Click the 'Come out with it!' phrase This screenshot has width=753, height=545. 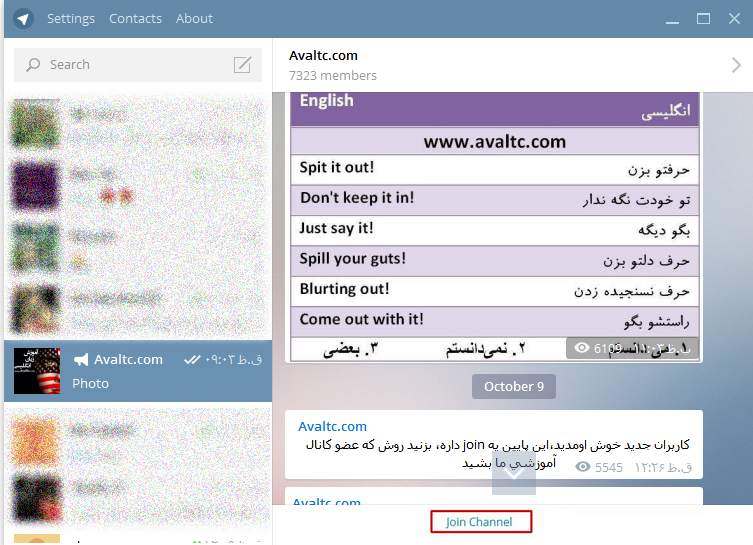[361, 319]
